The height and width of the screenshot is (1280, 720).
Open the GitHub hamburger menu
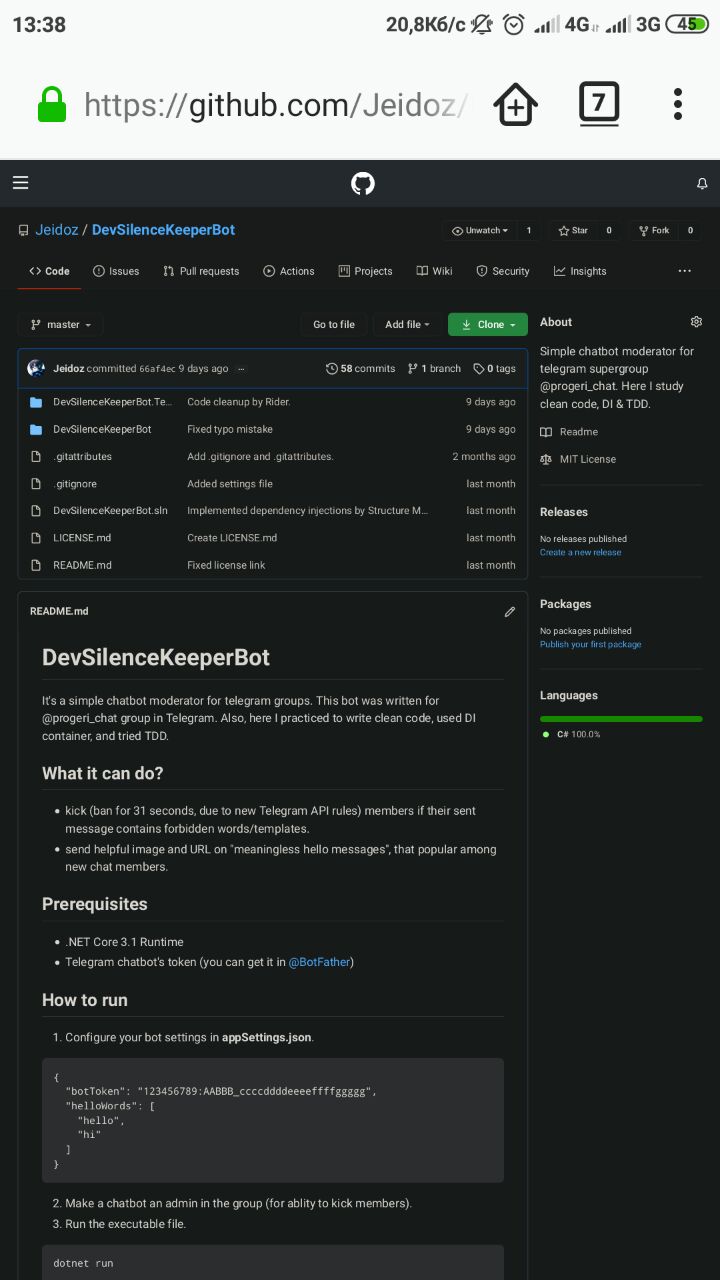click(x=21, y=182)
